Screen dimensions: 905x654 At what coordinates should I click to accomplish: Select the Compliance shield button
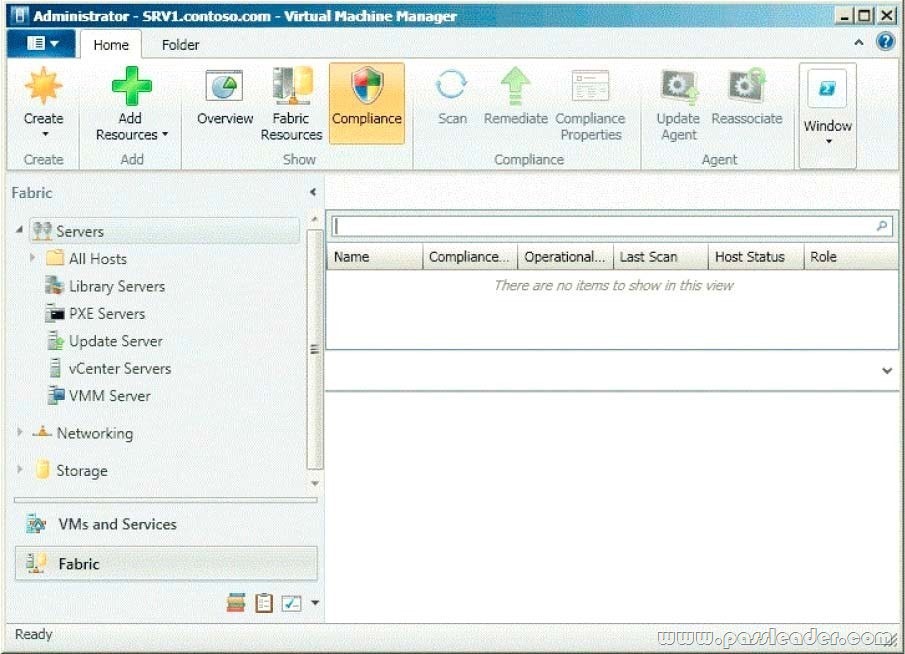367,103
